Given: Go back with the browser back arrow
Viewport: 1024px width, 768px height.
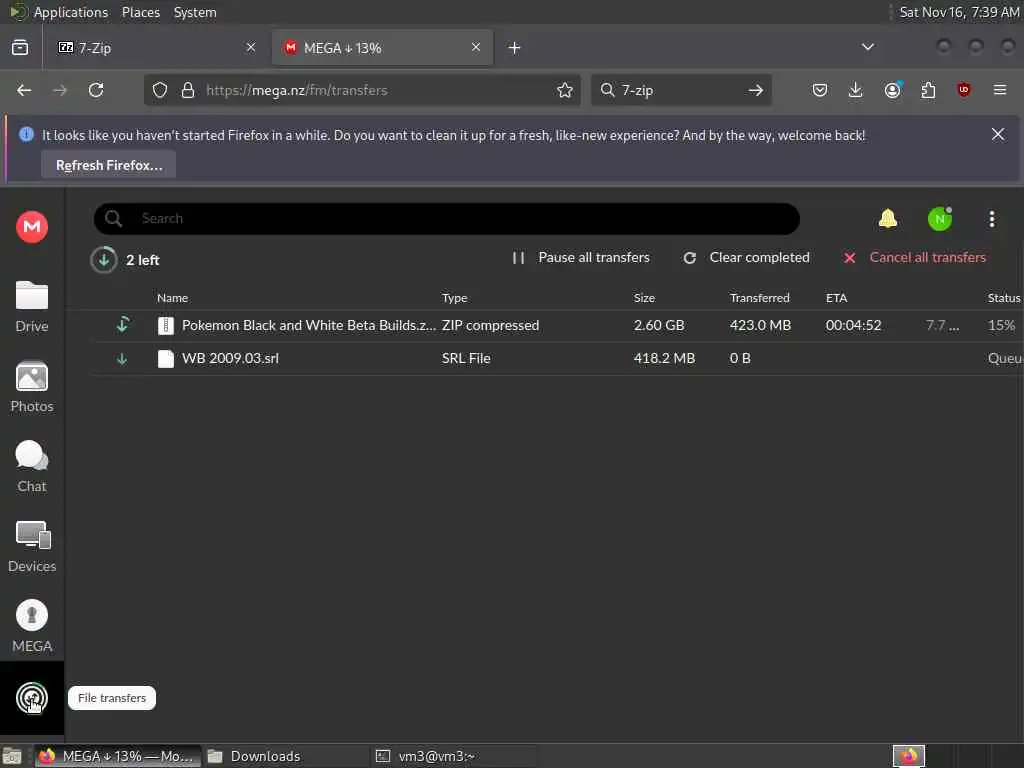Looking at the screenshot, I should [24, 90].
